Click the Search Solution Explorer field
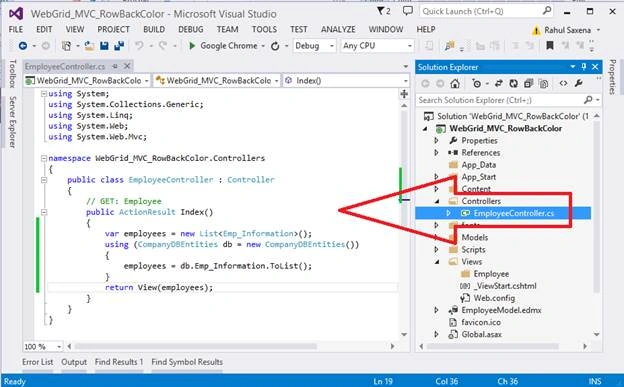 click(x=500, y=100)
